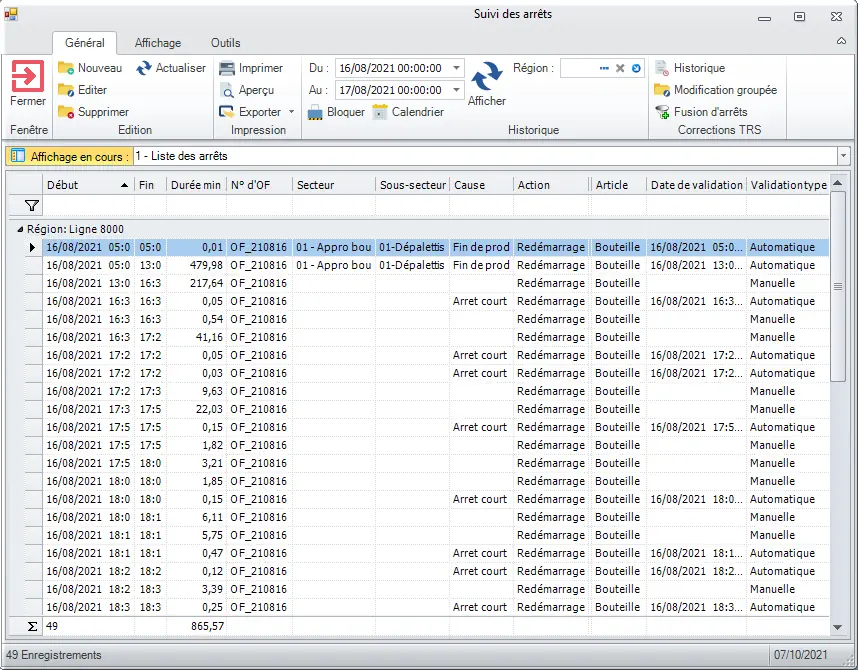Click the Sous-secteur column header
The width and height of the screenshot is (858, 670).
click(412, 185)
